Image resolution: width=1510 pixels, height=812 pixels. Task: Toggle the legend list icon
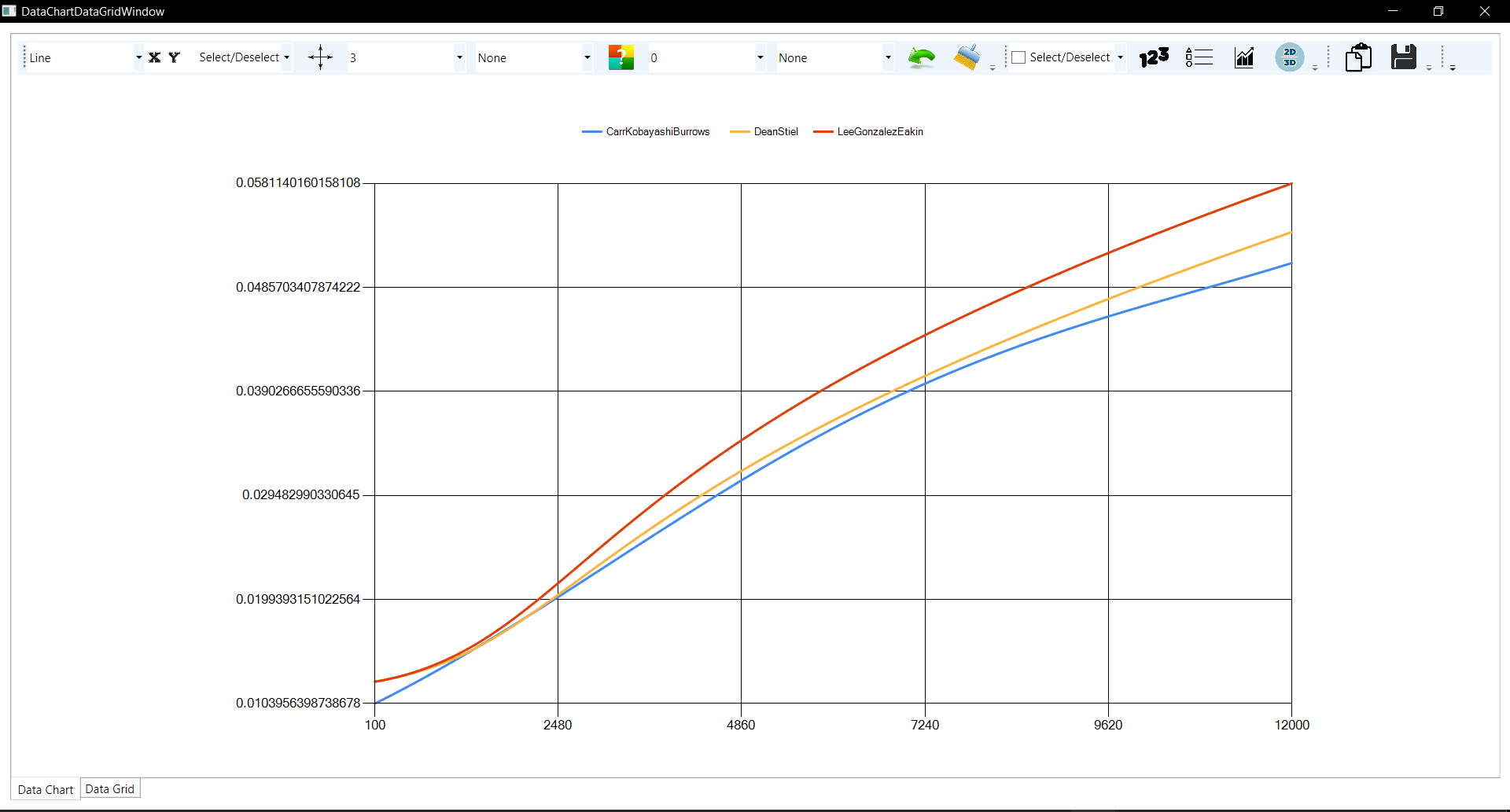[1199, 57]
